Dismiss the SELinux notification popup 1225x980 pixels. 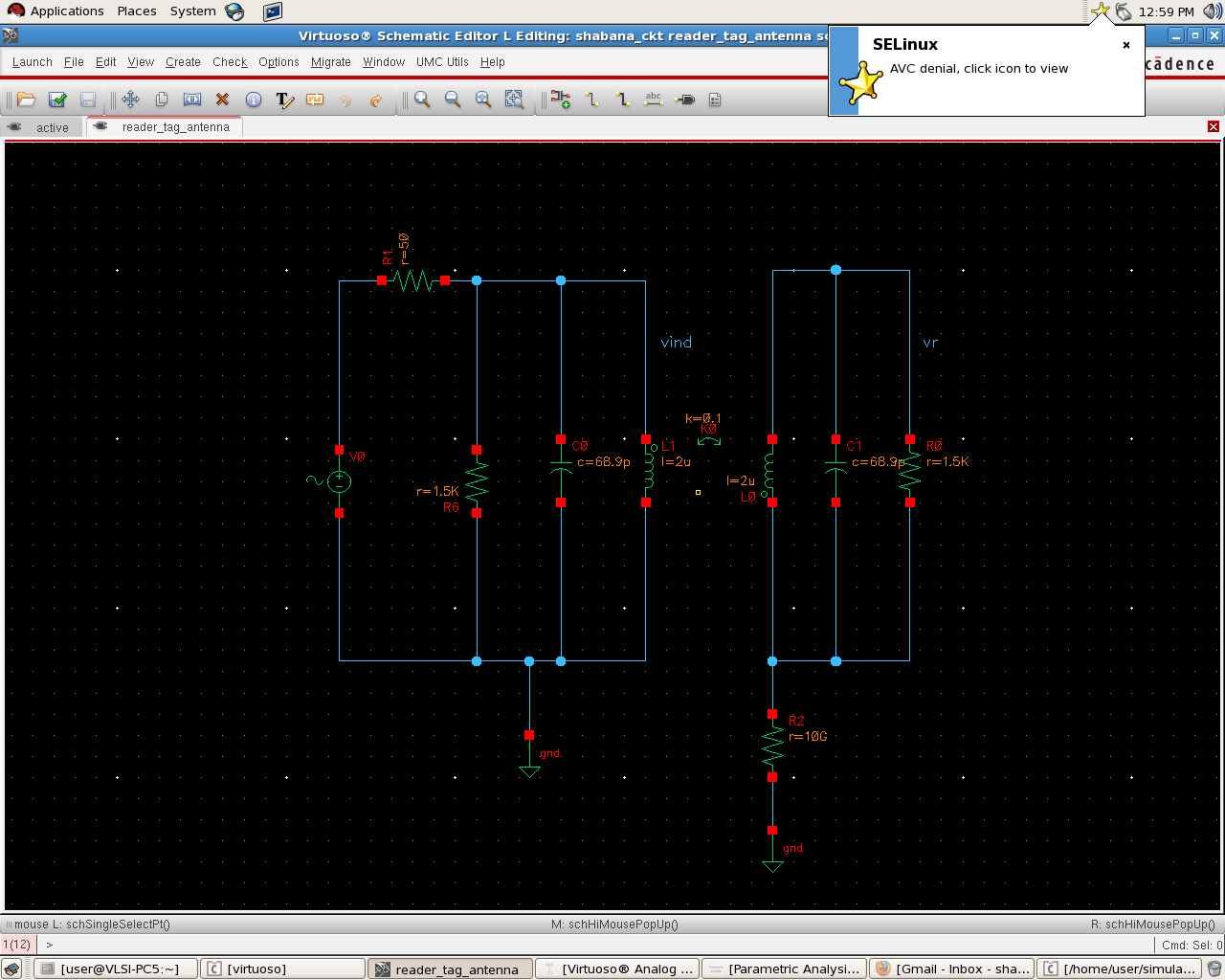click(x=1126, y=45)
